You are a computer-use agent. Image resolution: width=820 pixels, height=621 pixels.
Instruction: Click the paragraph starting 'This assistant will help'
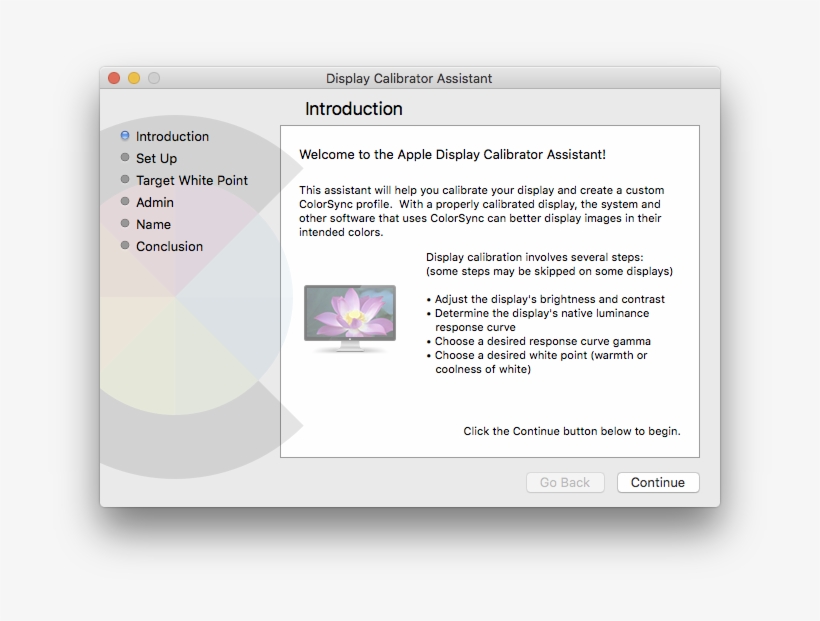pos(482,211)
